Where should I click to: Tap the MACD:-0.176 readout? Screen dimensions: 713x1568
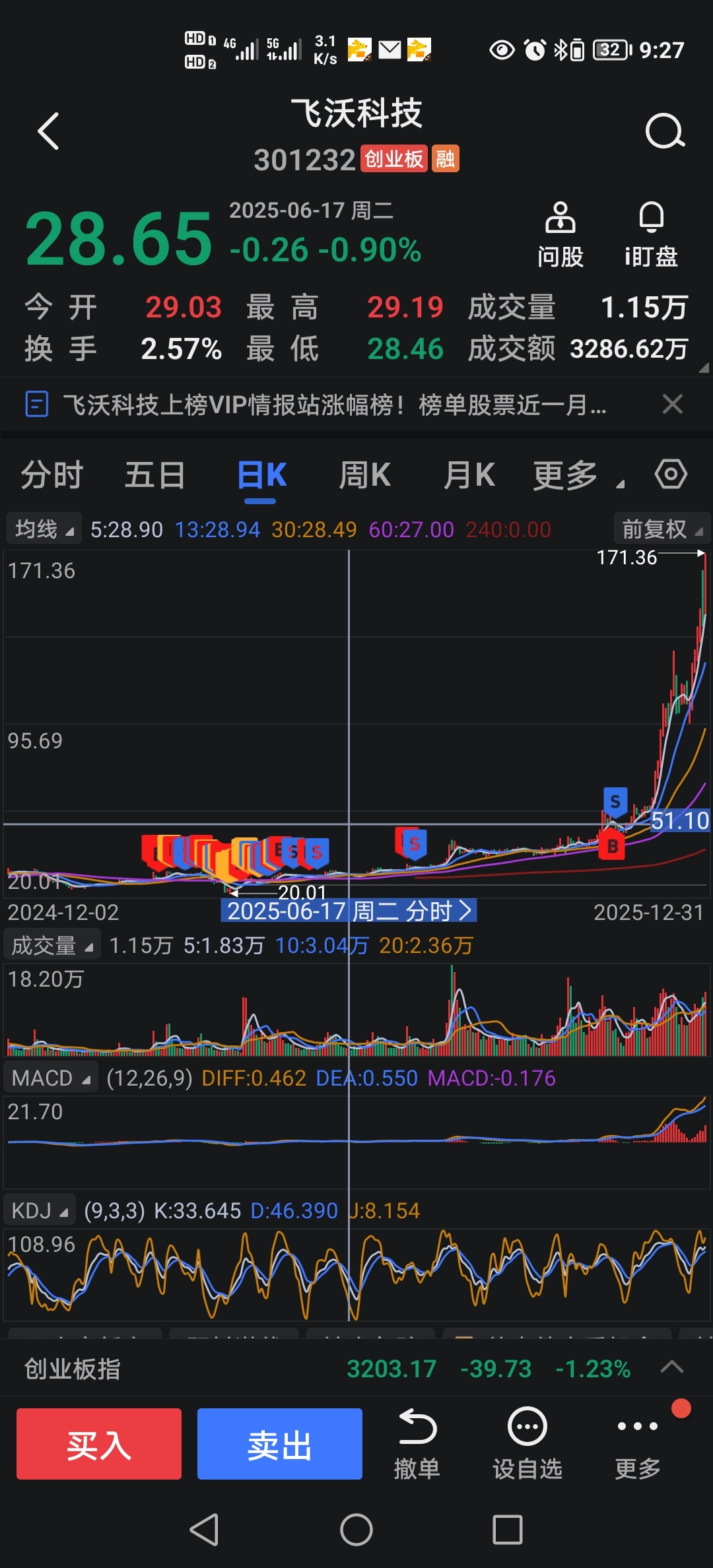(491, 1078)
